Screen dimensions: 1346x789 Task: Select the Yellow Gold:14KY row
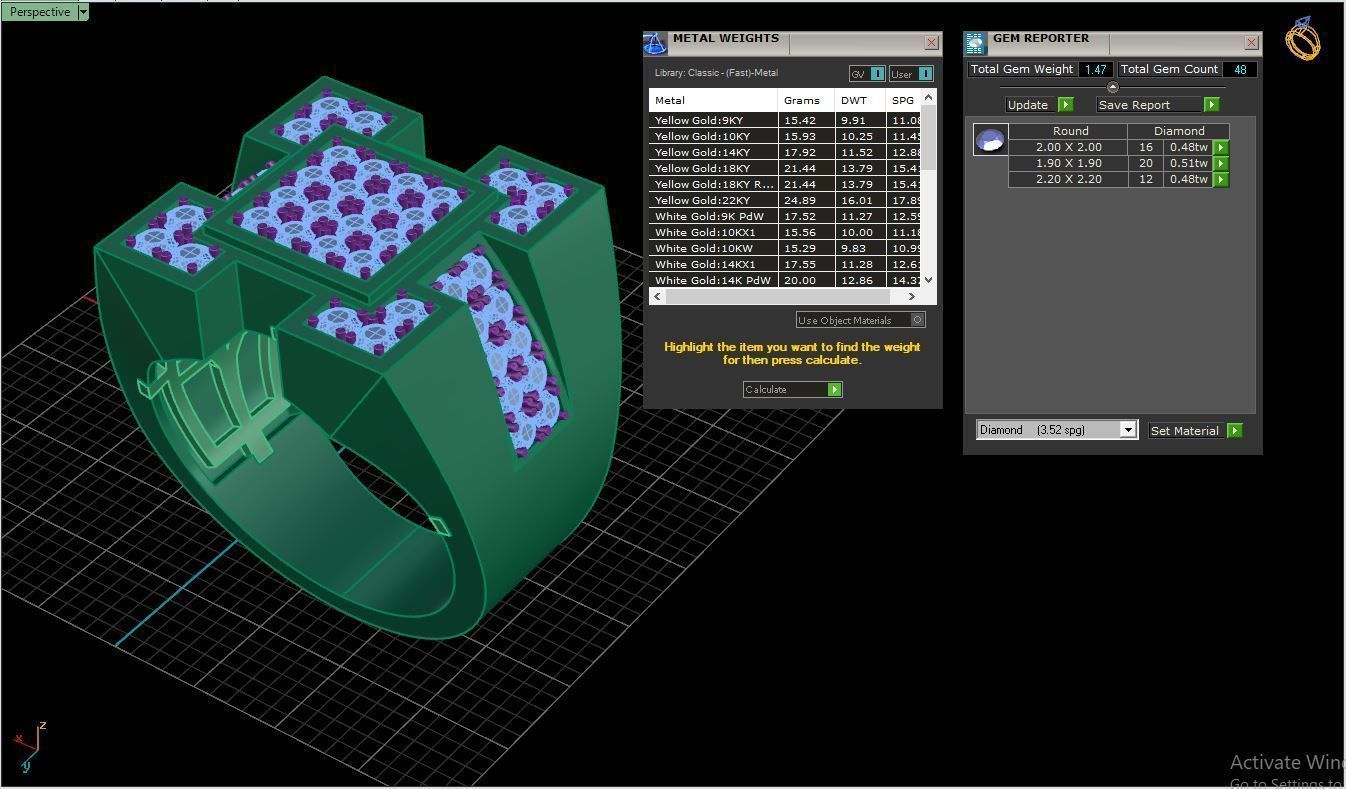point(785,152)
